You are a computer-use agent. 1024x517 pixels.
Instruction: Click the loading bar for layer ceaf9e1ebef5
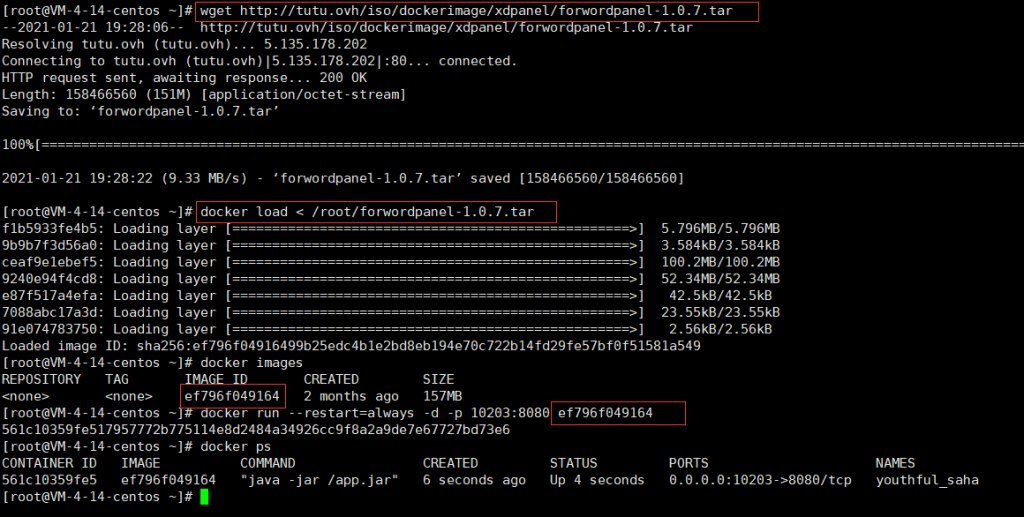pos(435,262)
